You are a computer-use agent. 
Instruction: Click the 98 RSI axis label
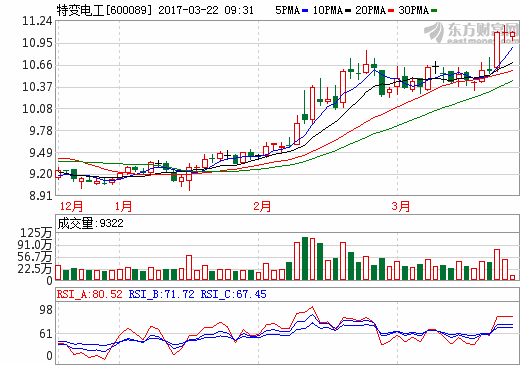coord(46,310)
